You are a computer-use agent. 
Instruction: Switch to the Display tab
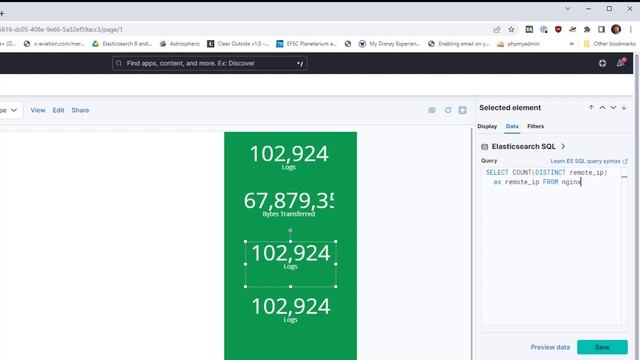(487, 127)
